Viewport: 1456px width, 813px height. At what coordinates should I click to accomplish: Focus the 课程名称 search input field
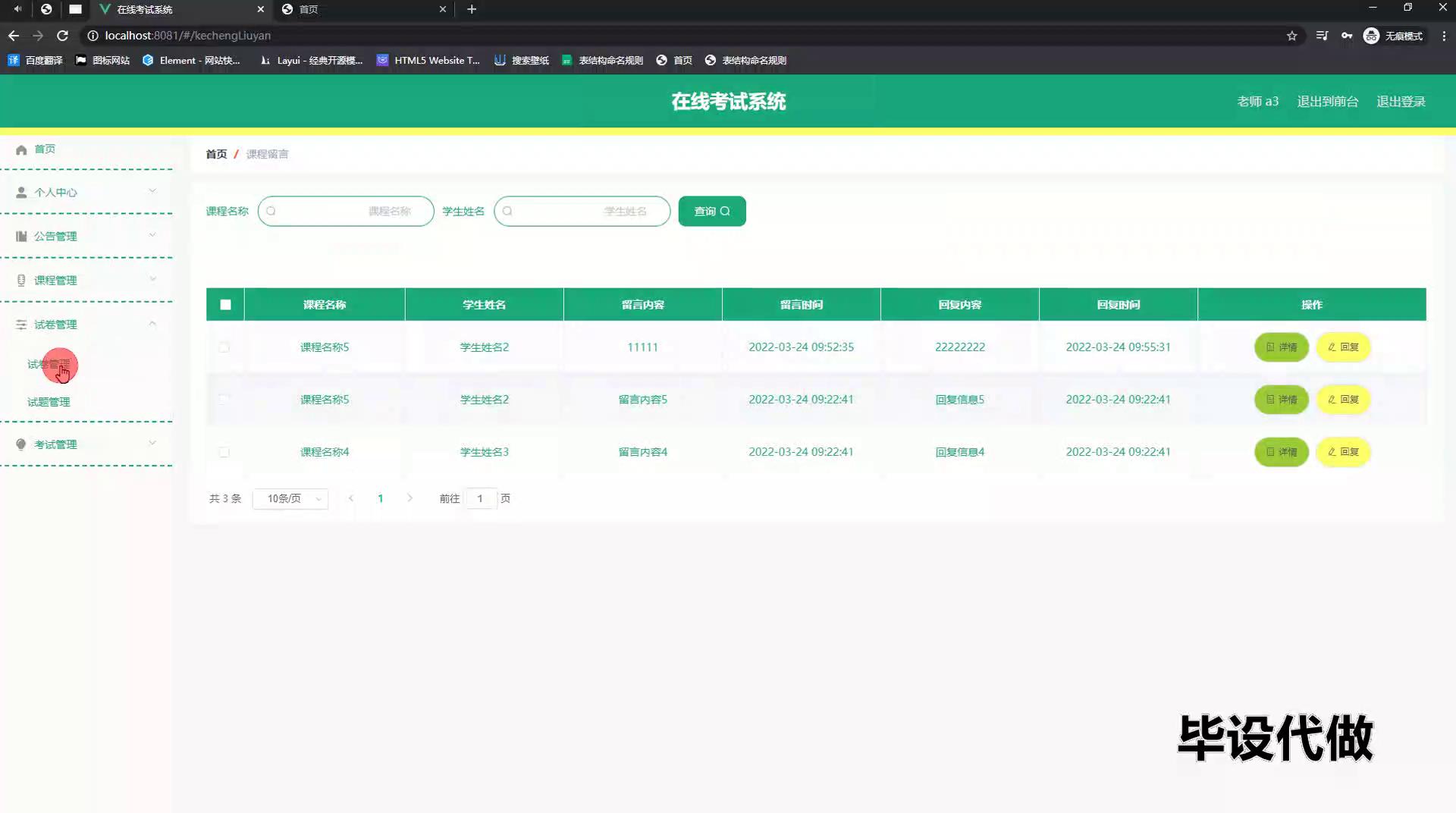pos(346,212)
